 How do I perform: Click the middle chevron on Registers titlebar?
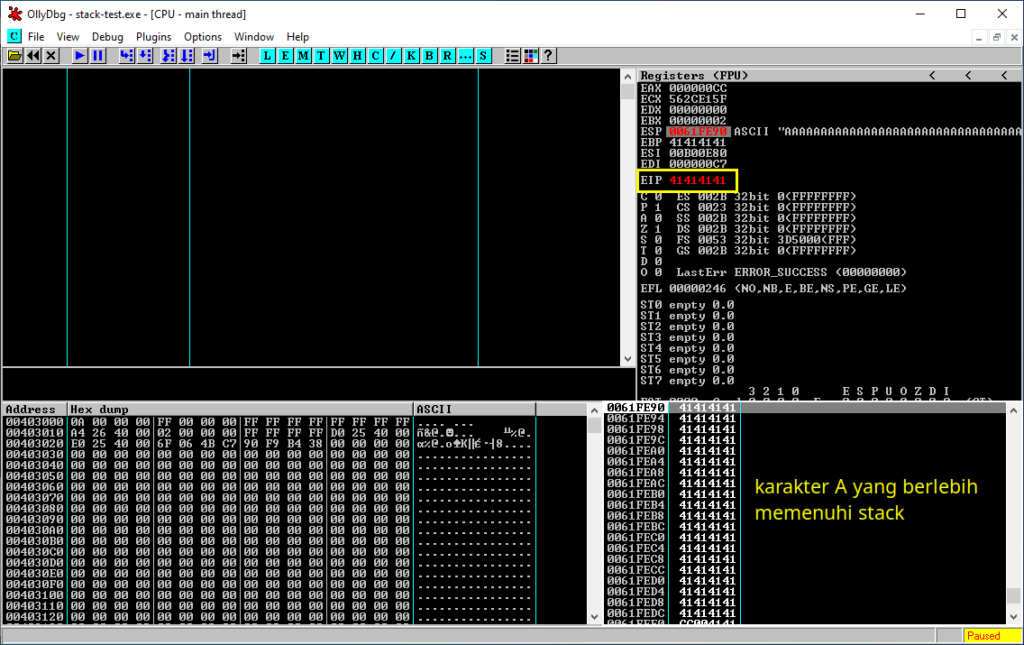click(966, 74)
